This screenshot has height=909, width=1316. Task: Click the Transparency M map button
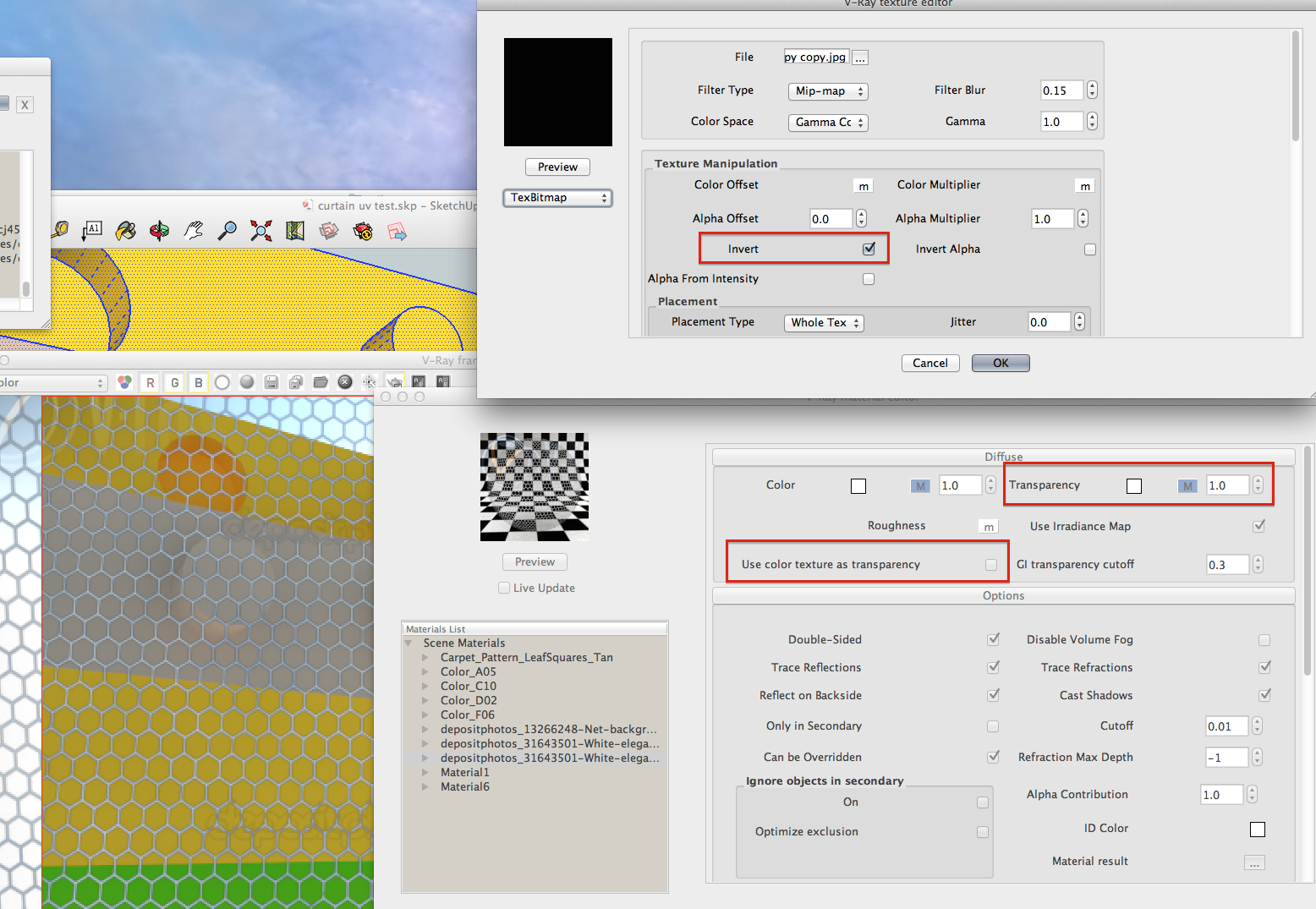(1187, 485)
